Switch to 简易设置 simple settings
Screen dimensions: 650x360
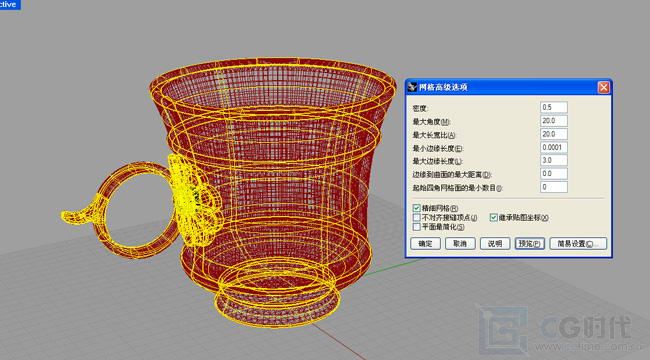click(578, 243)
